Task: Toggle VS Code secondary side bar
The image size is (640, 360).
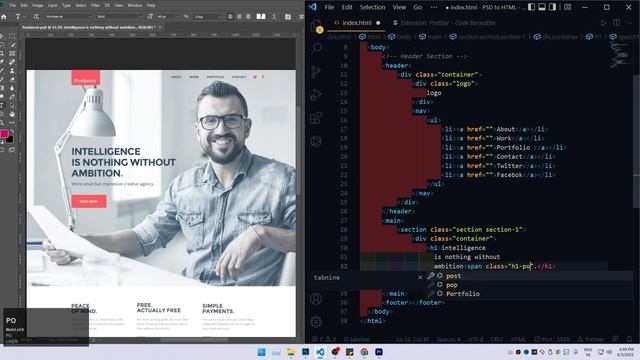Action: point(553,7)
